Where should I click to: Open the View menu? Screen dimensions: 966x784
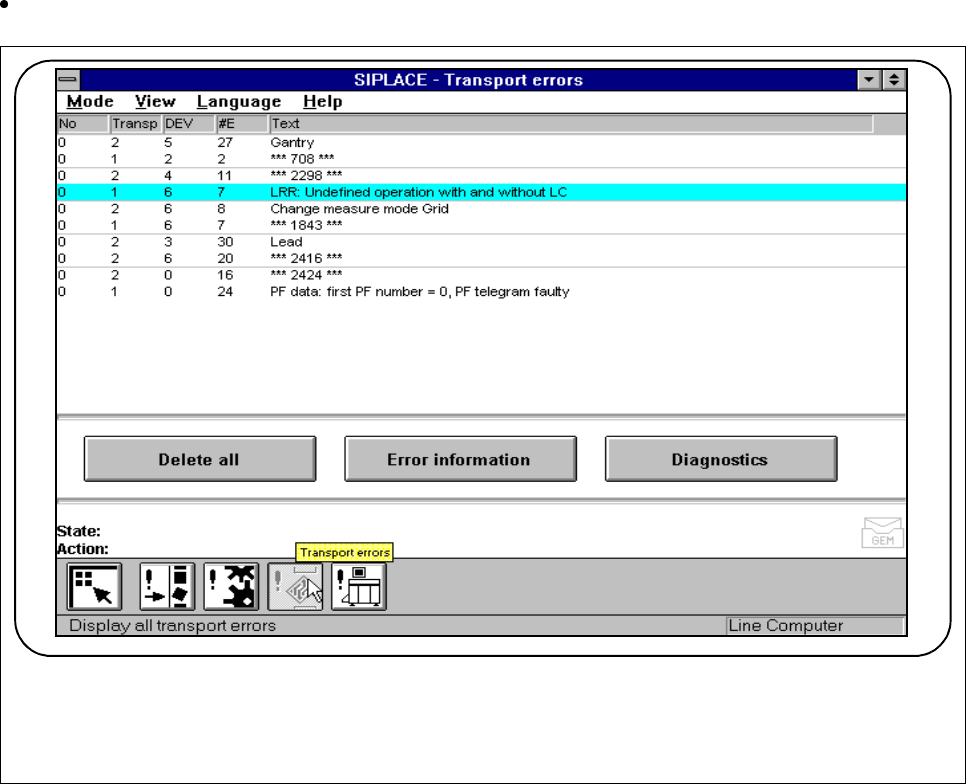tap(155, 102)
